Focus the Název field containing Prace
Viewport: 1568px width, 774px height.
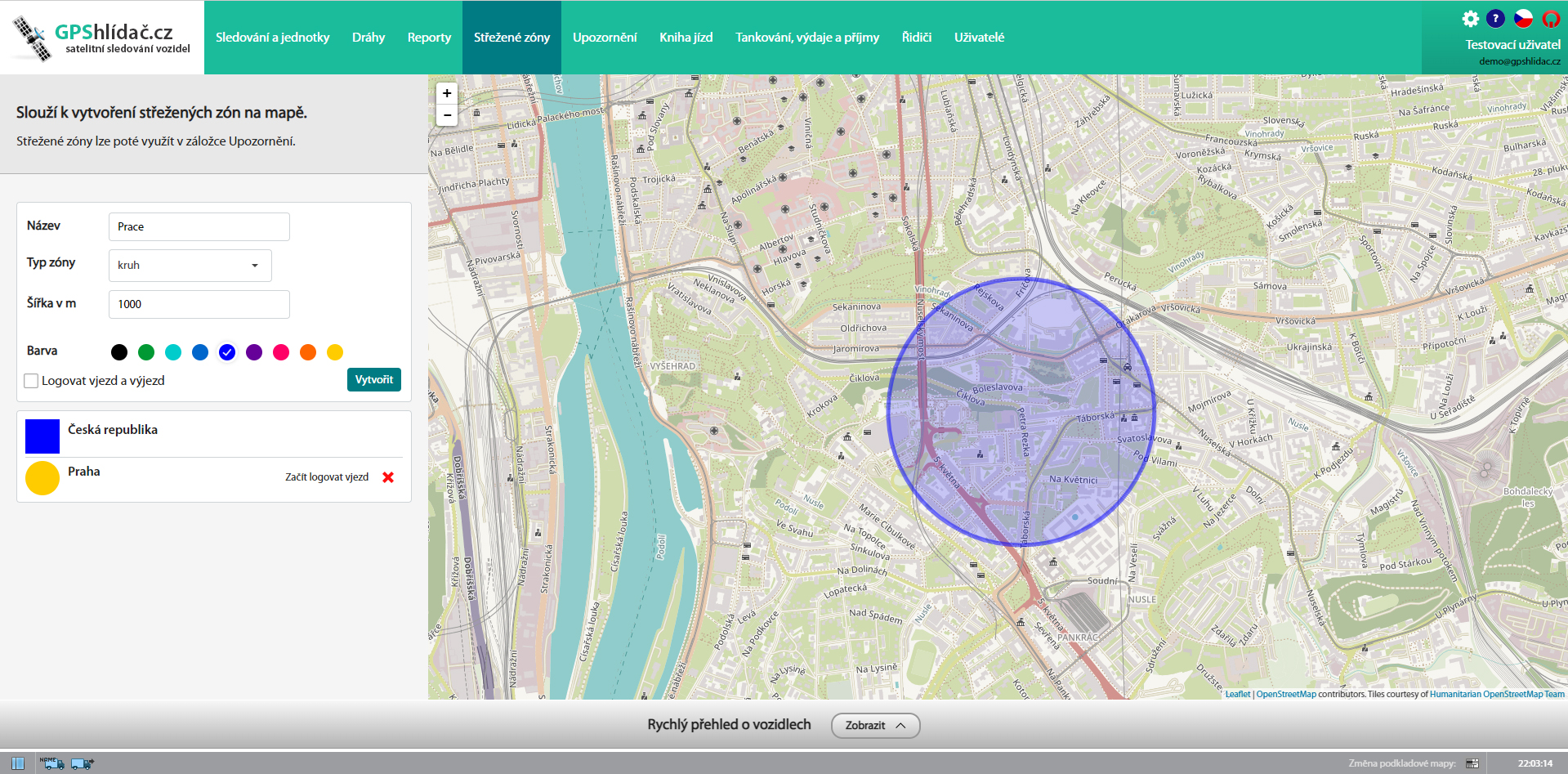tap(199, 227)
